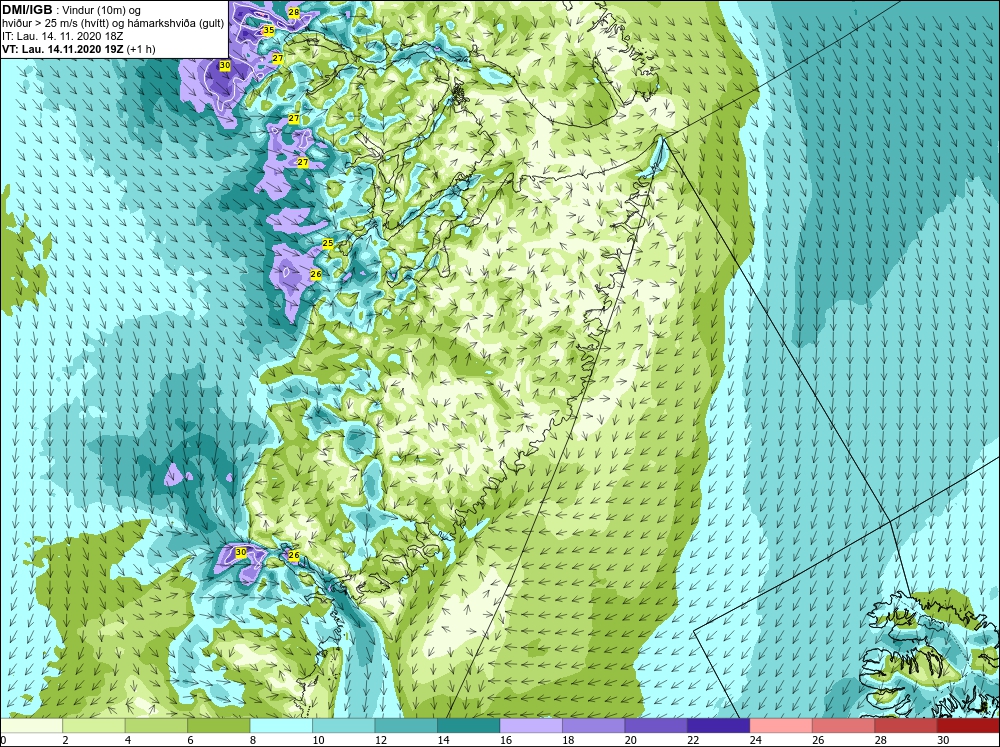Click the 28–30 m/s red legend swatch

pos(906,725)
